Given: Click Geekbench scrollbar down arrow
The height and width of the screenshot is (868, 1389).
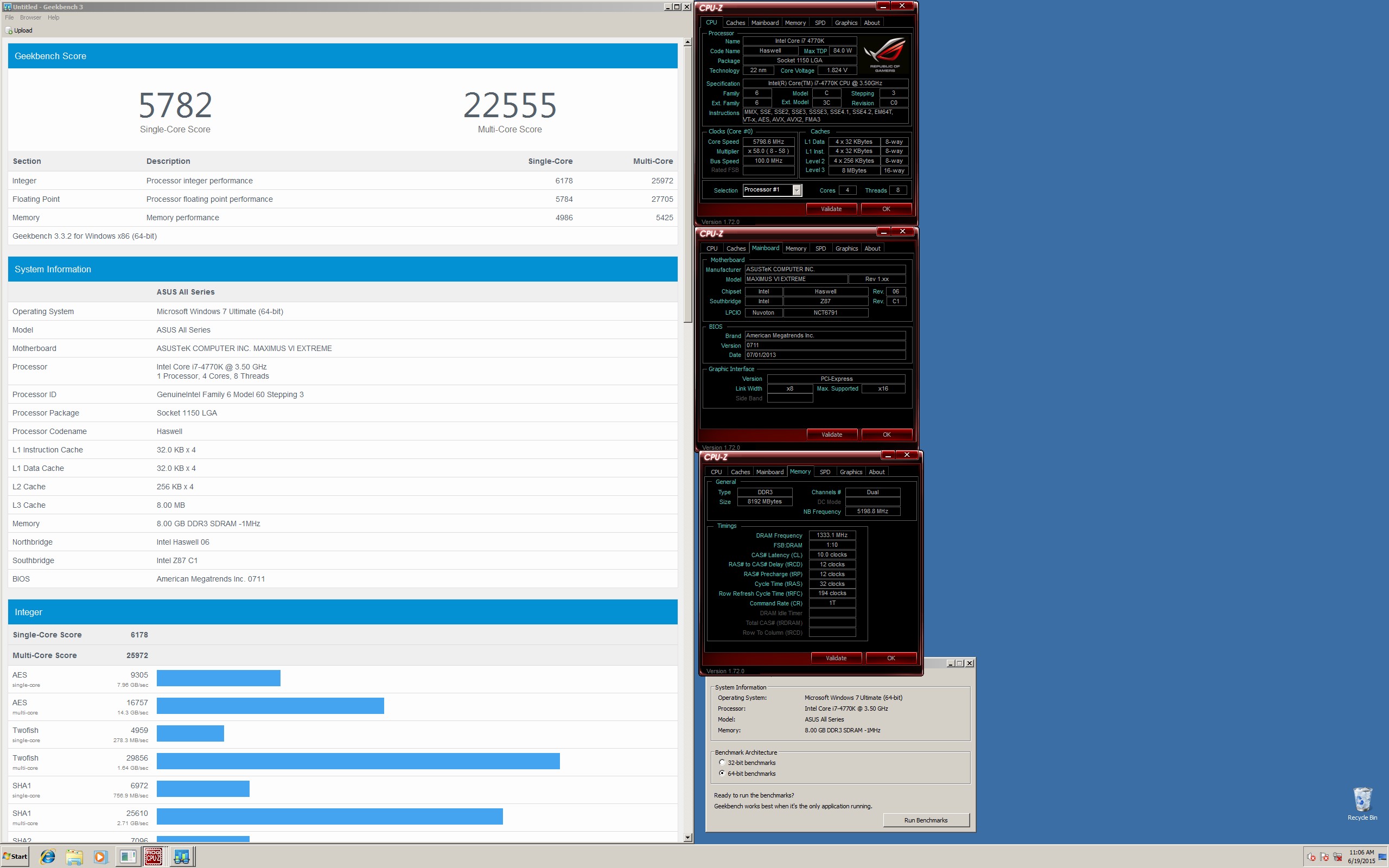Looking at the screenshot, I should coord(687,838).
